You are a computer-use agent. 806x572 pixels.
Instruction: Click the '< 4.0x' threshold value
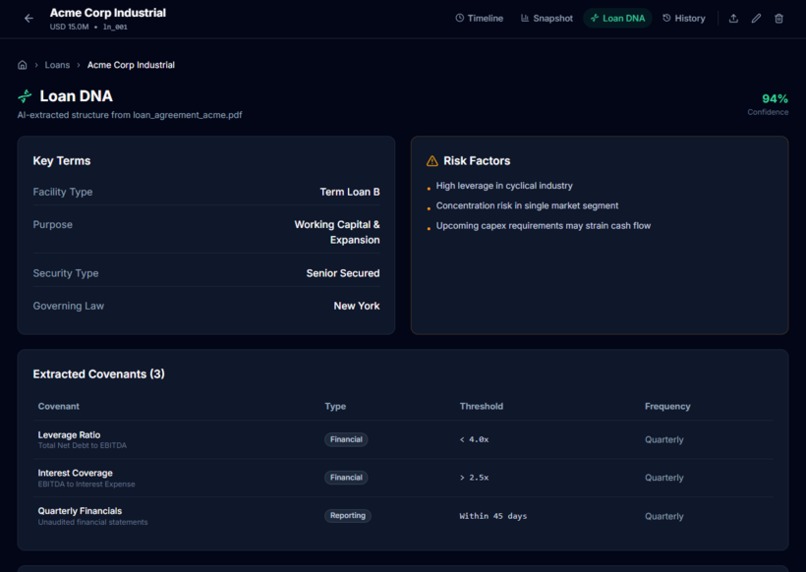474,439
